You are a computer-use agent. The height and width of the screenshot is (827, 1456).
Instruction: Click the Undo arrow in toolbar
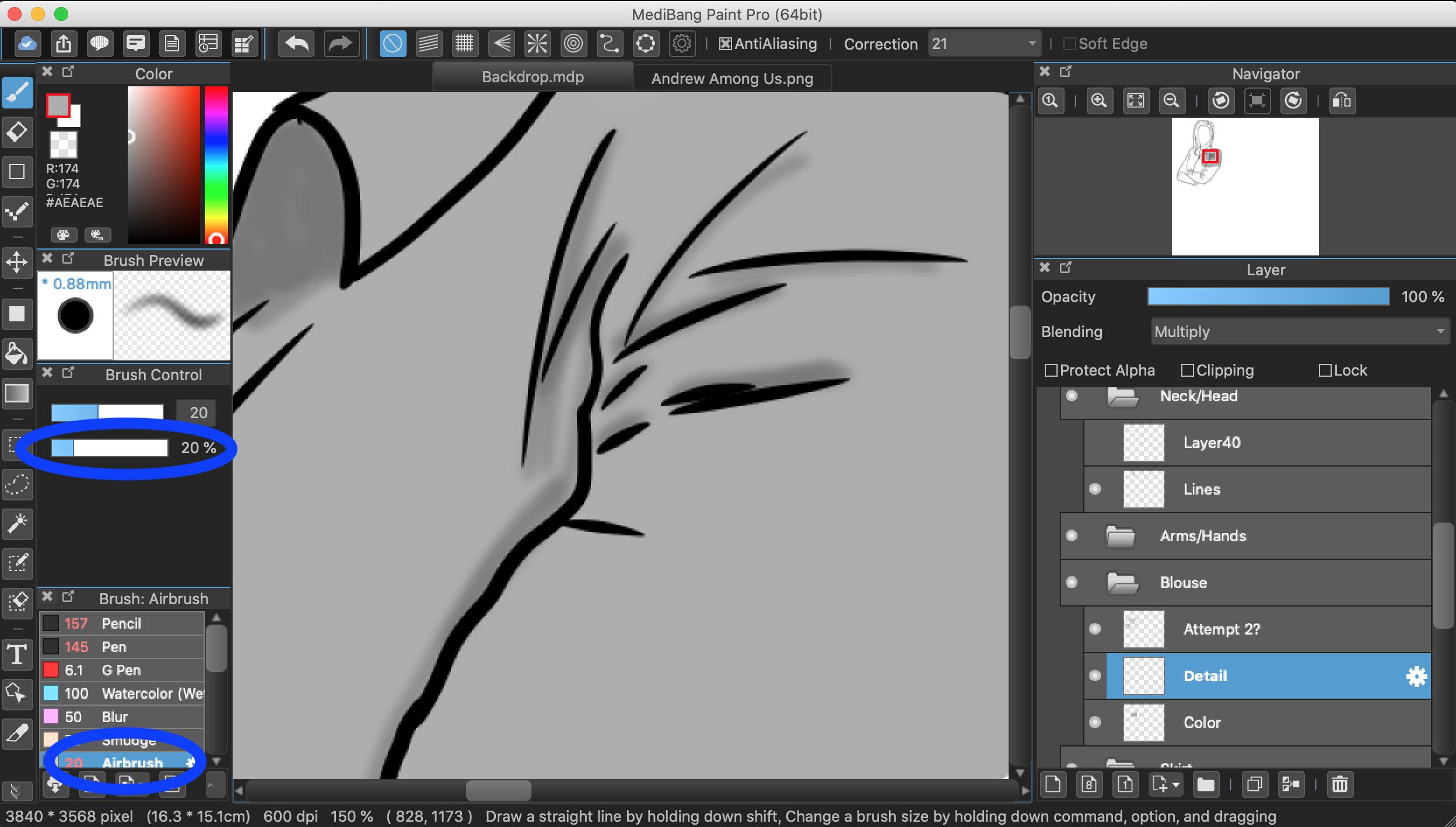297,44
